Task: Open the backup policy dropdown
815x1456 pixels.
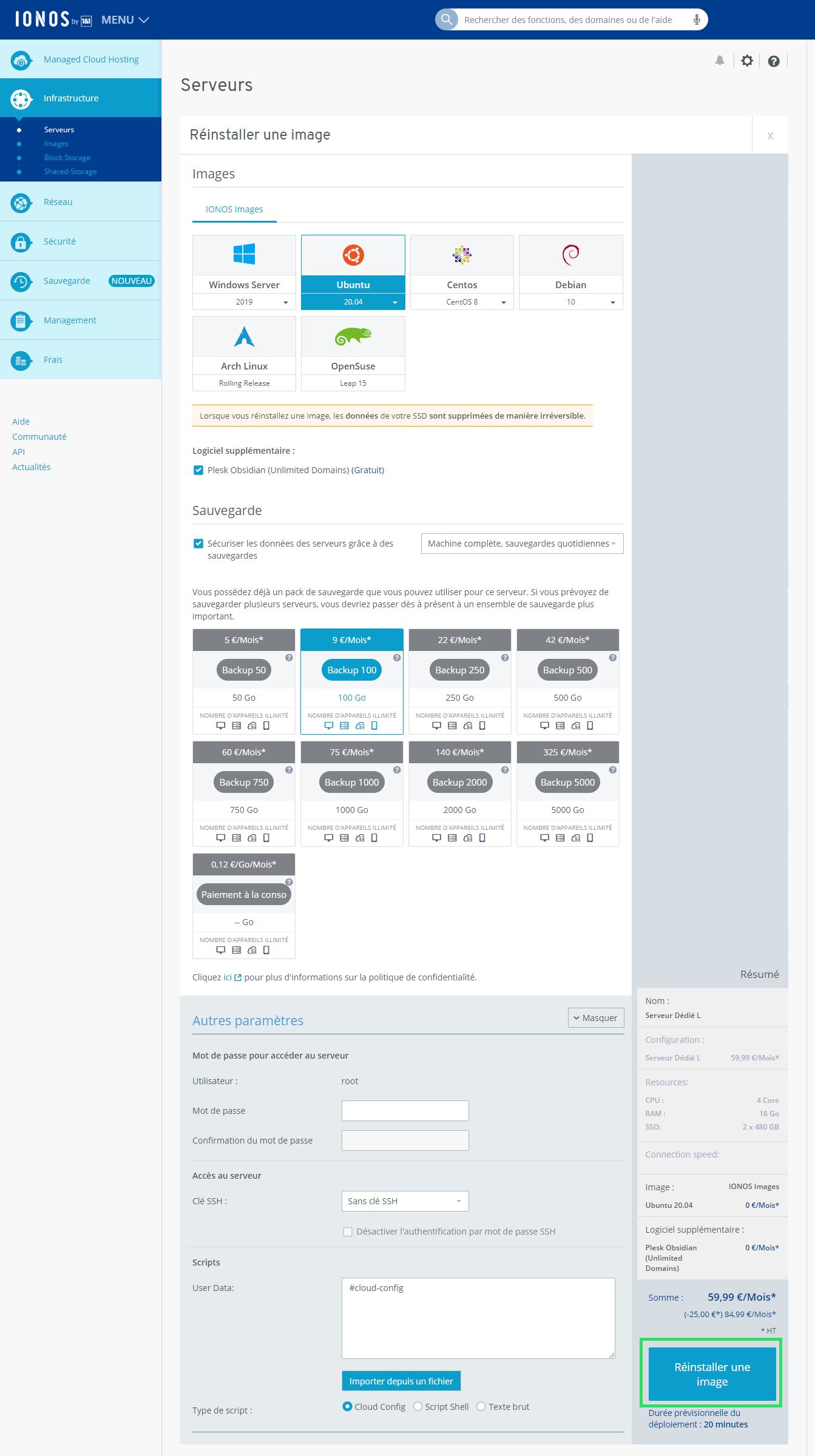Action: click(x=522, y=544)
